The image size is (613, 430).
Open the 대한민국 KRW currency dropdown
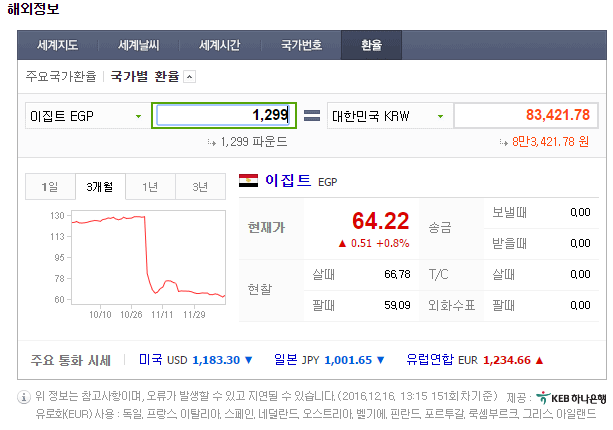[389, 116]
